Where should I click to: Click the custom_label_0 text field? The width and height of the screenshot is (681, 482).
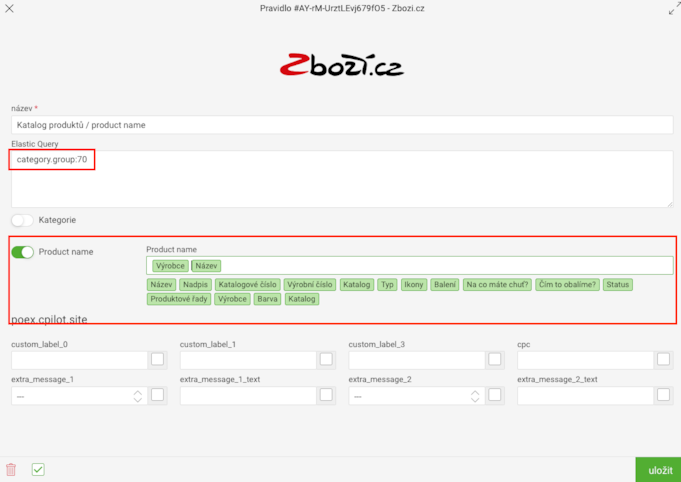pyautogui.click(x=79, y=360)
